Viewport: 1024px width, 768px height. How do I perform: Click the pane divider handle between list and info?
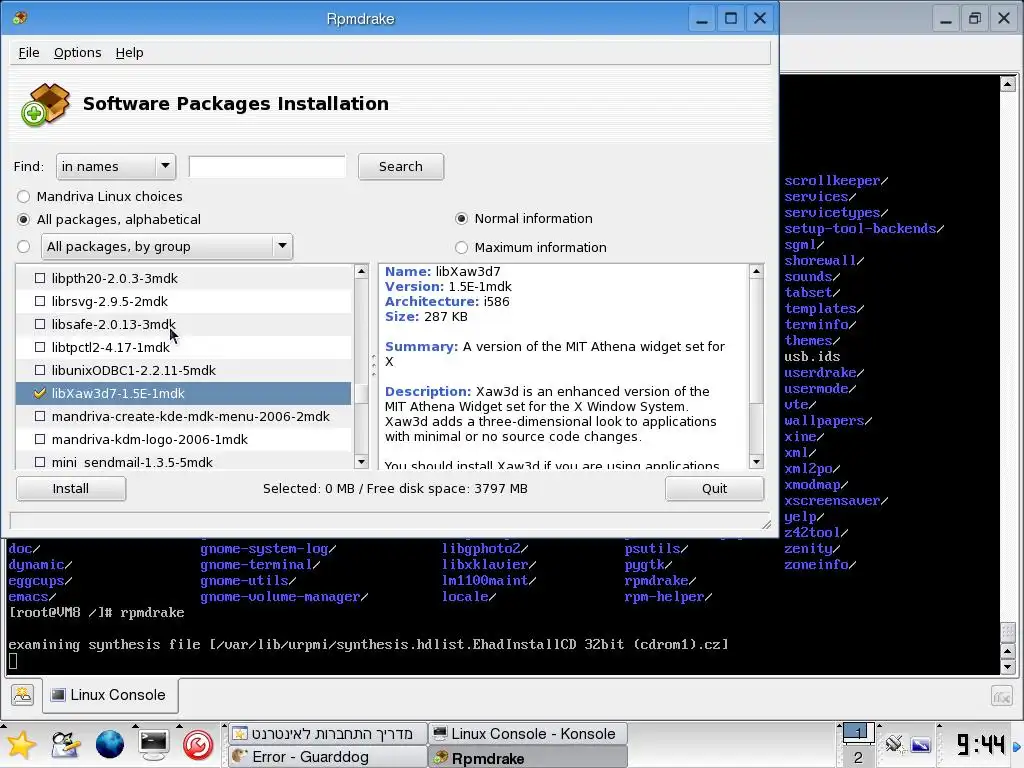tap(374, 366)
